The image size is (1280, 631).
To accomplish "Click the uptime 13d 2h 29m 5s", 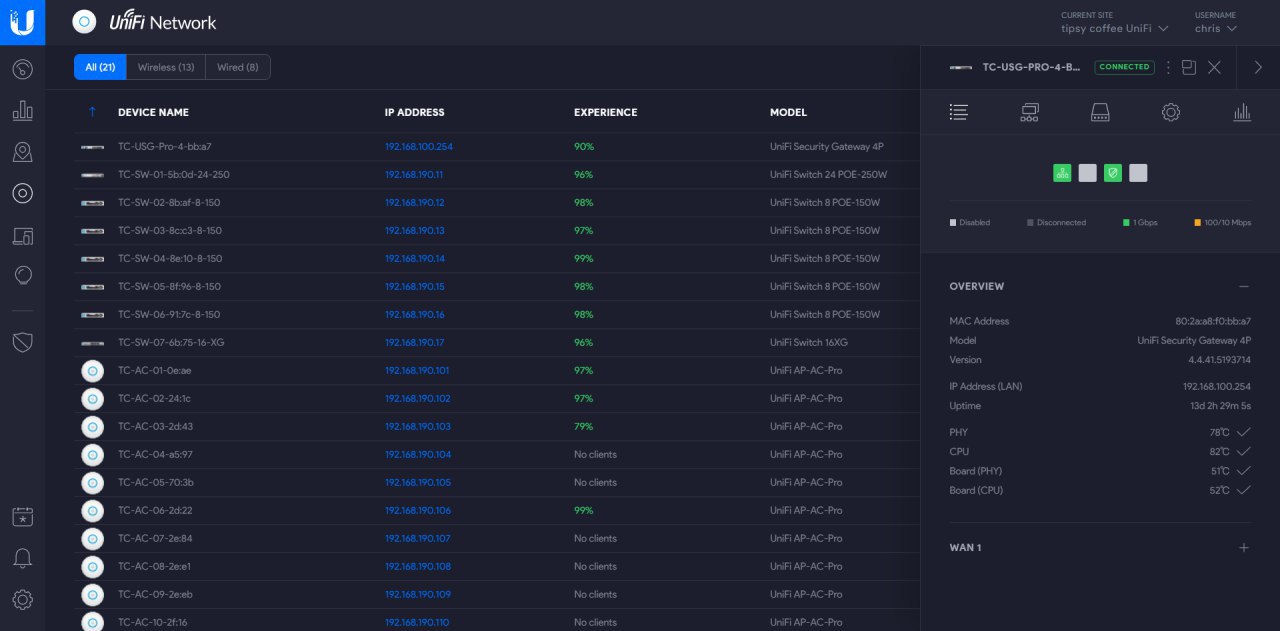I will [x=1220, y=406].
